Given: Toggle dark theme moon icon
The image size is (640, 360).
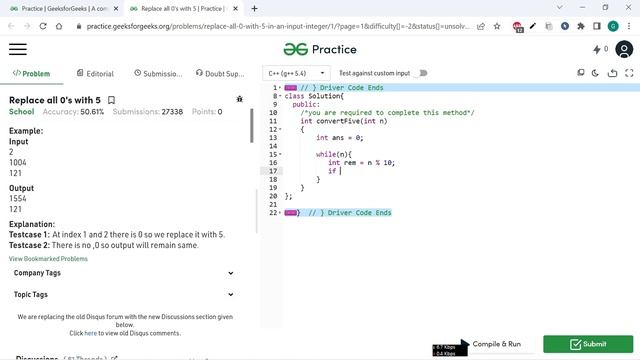Looking at the screenshot, I should [595, 73].
